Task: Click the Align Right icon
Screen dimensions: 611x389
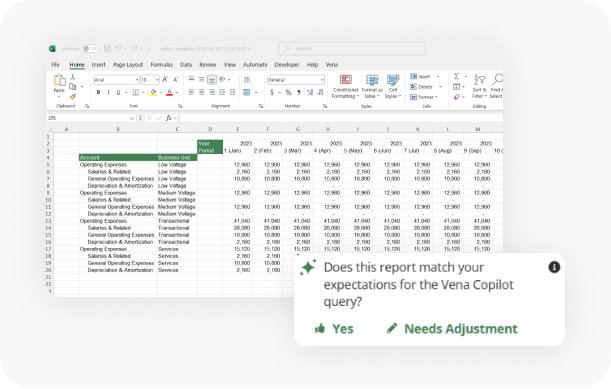Action: click(212, 92)
